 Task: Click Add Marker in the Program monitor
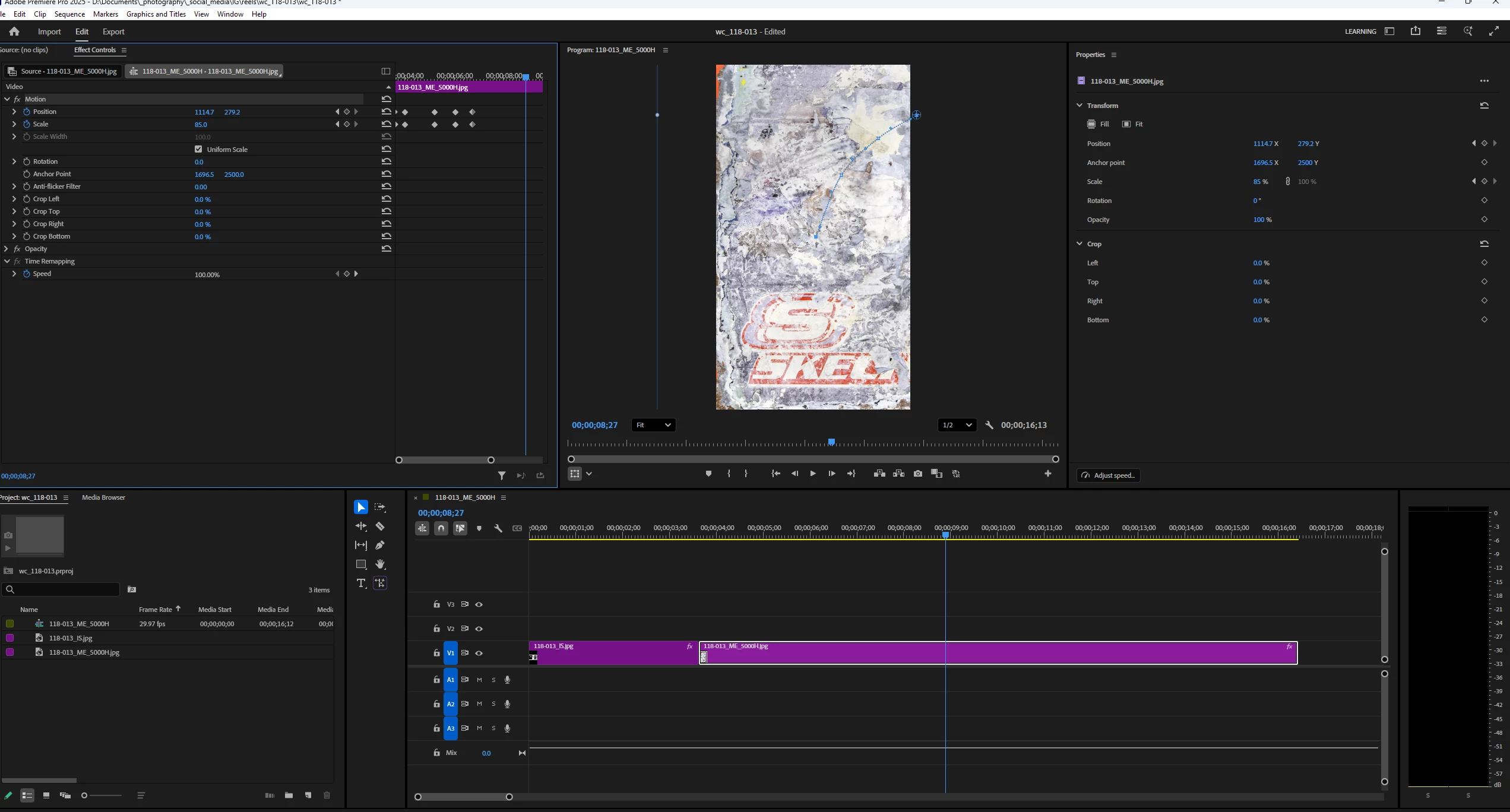(x=708, y=474)
